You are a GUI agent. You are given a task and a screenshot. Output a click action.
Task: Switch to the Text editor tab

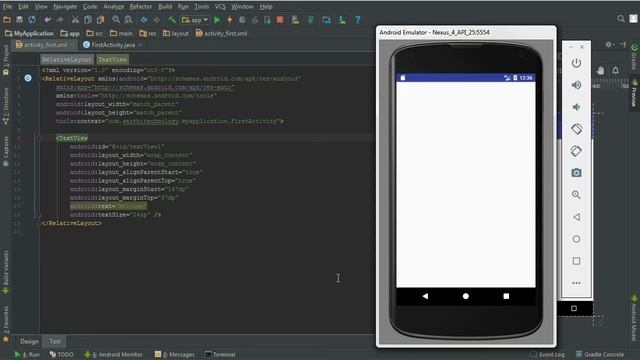pyautogui.click(x=55, y=341)
